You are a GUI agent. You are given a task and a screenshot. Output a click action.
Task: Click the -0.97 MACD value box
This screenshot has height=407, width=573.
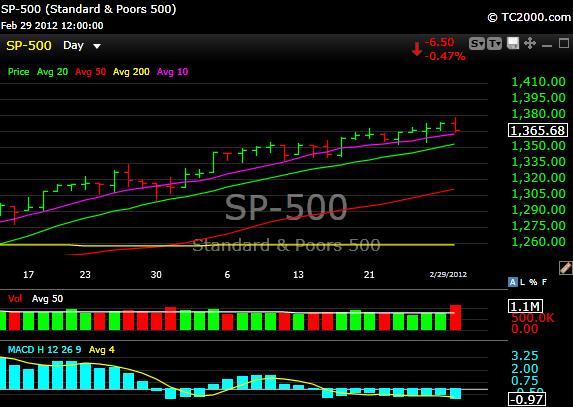527,399
